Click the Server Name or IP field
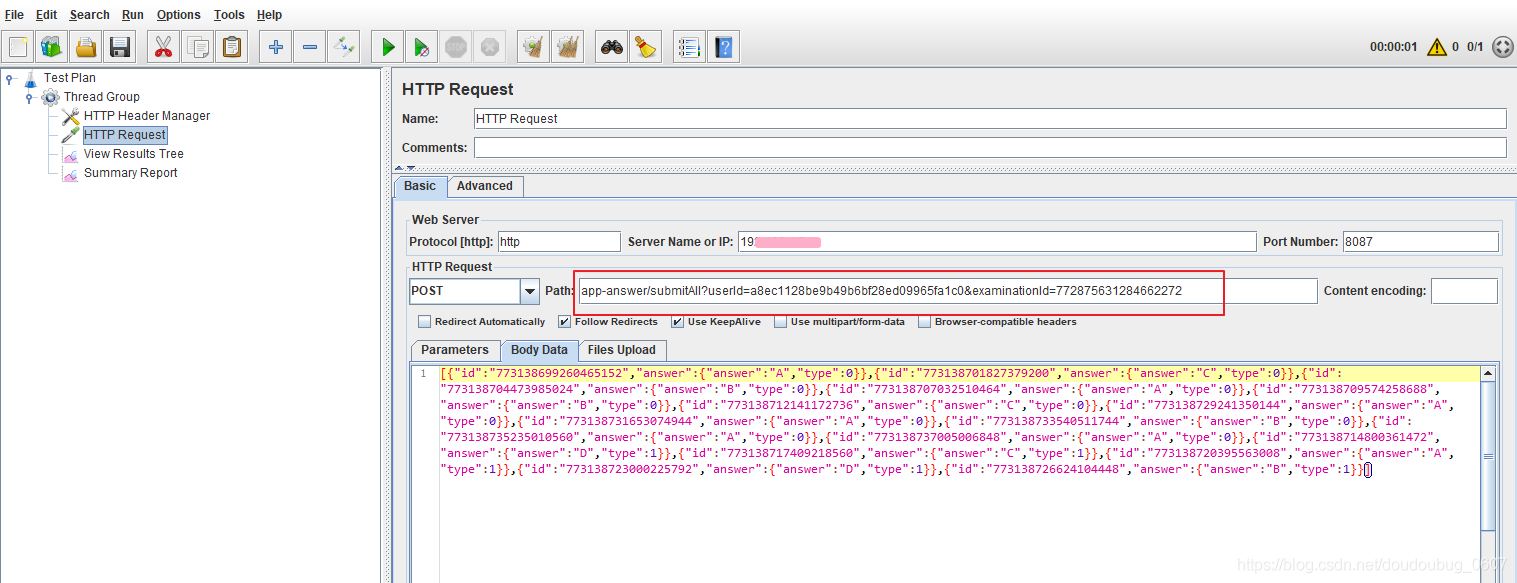 pyautogui.click(x=996, y=242)
